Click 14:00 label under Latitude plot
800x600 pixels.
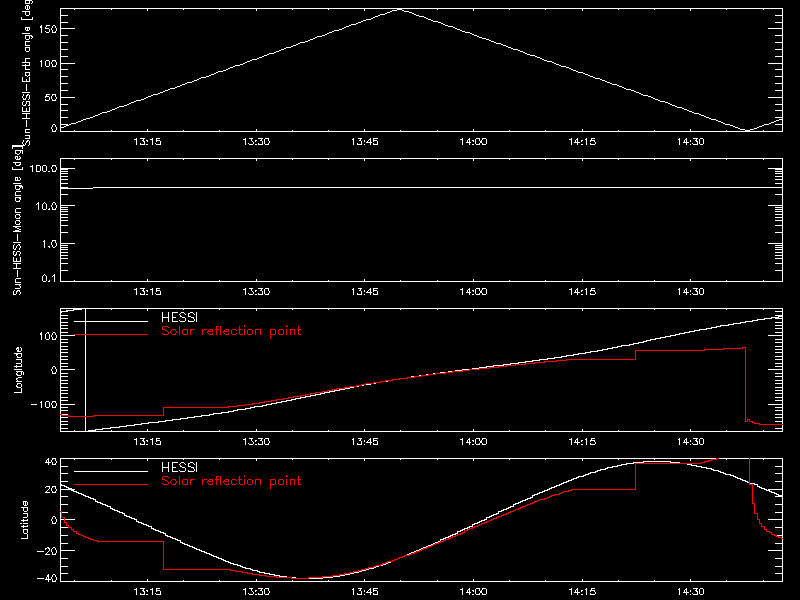tap(473, 592)
